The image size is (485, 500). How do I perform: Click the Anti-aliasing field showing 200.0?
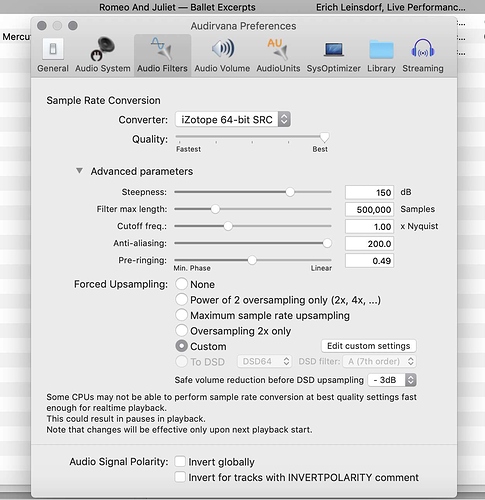coord(369,243)
